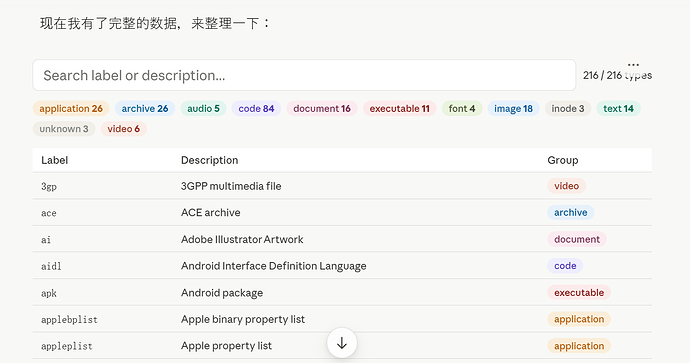Enable the font 4 filter chip
Image resolution: width=690 pixels, height=363 pixels.
pyautogui.click(x=462, y=109)
